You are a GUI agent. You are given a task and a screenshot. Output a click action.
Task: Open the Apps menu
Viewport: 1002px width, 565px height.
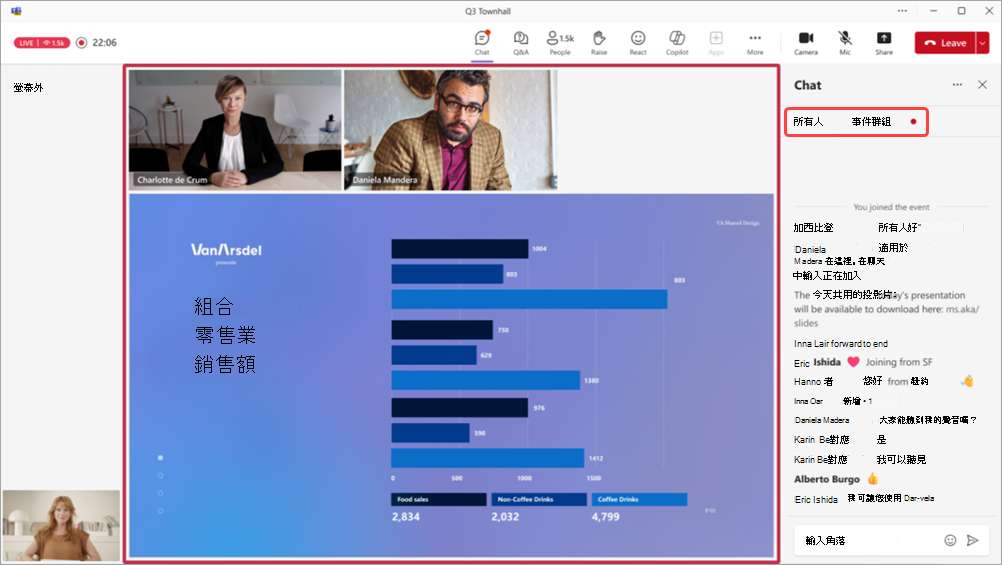[x=716, y=43]
